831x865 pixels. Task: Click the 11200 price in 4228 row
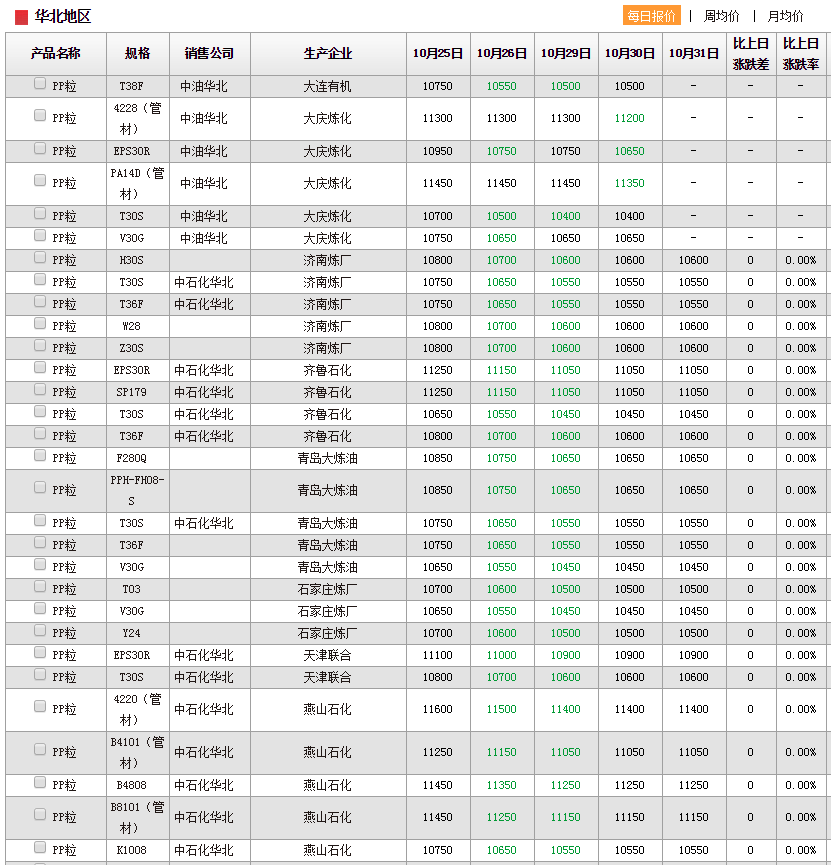click(630, 118)
